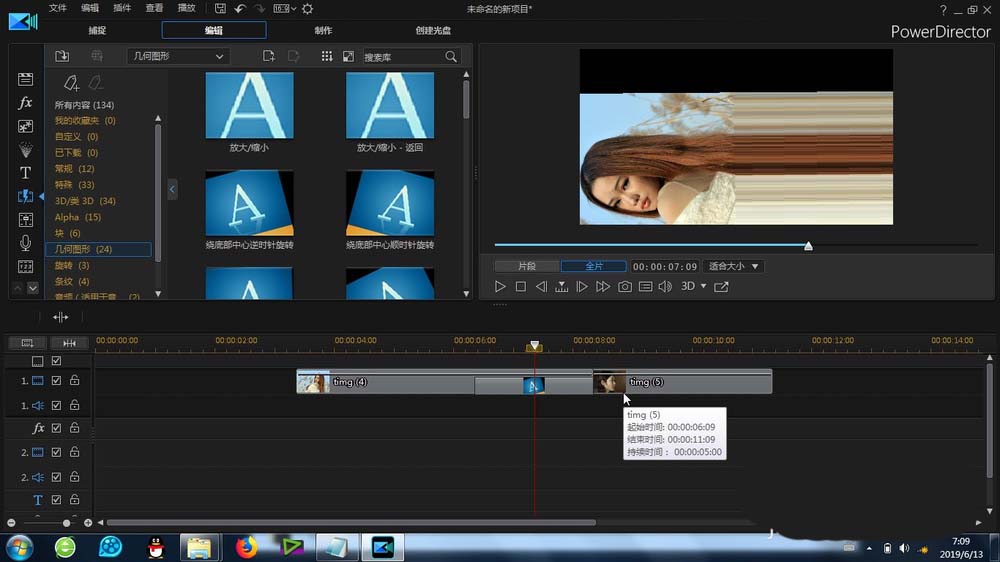Click the Particle Room icon in sidebar
Image resolution: width=1000 pixels, height=562 pixels.
pyautogui.click(x=26, y=150)
